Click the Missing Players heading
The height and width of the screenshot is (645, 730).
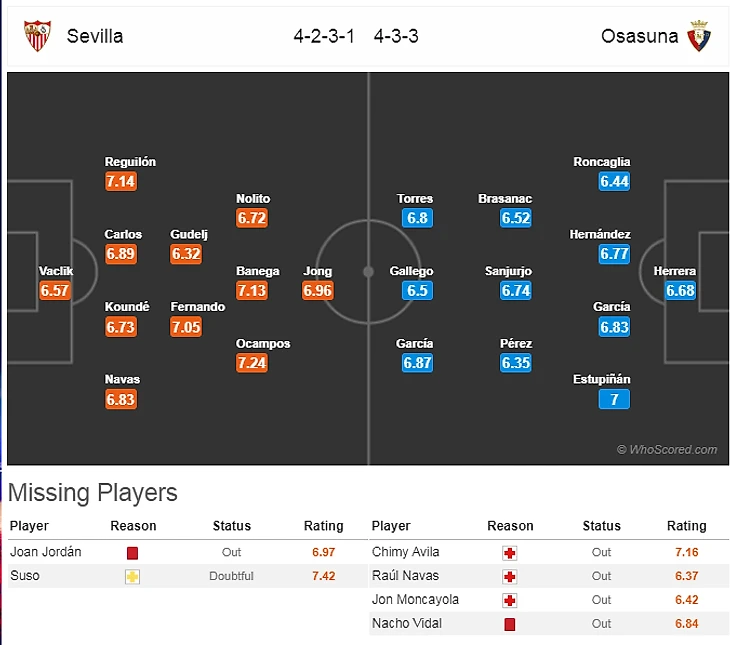tap(93, 493)
